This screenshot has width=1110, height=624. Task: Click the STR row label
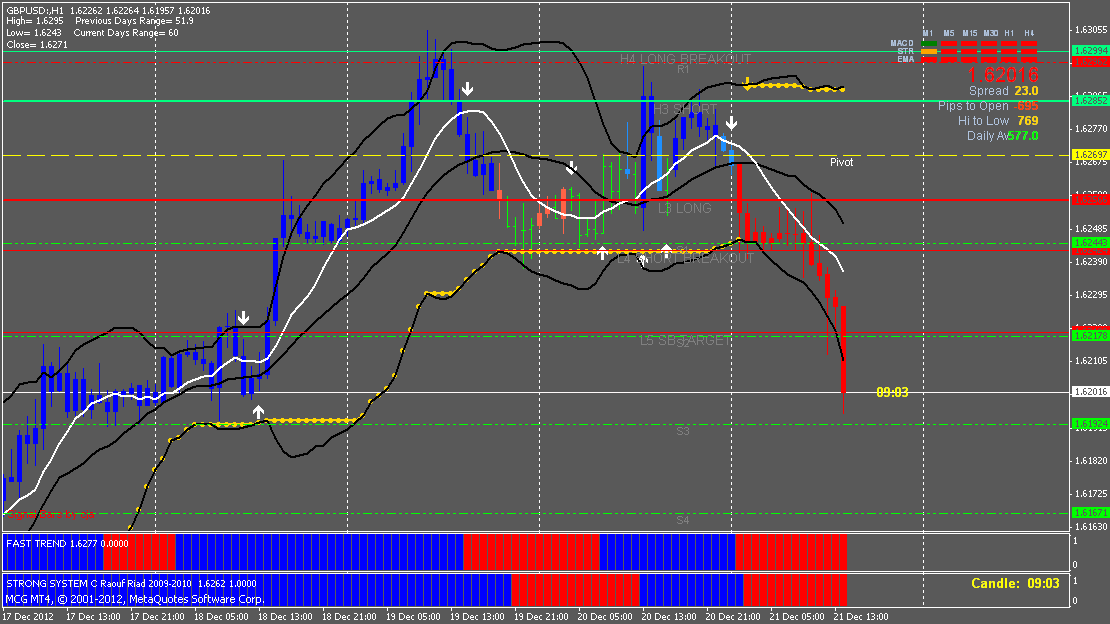[x=905, y=52]
